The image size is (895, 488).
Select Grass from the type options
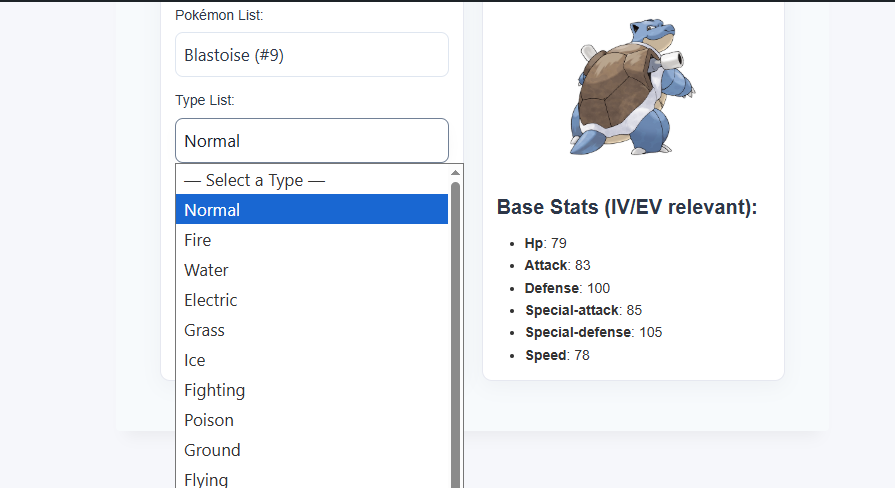[311, 330]
